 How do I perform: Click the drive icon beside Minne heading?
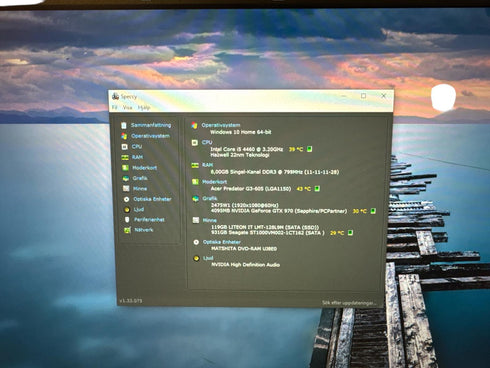pos(196,220)
